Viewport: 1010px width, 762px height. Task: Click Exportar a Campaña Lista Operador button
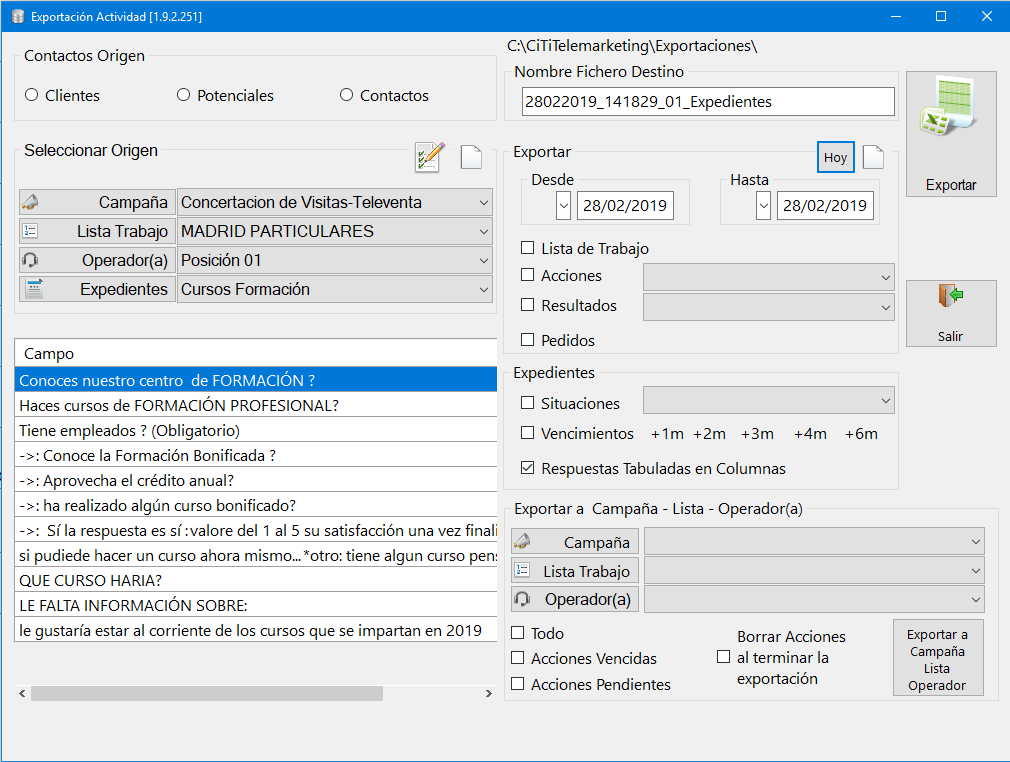tap(938, 658)
